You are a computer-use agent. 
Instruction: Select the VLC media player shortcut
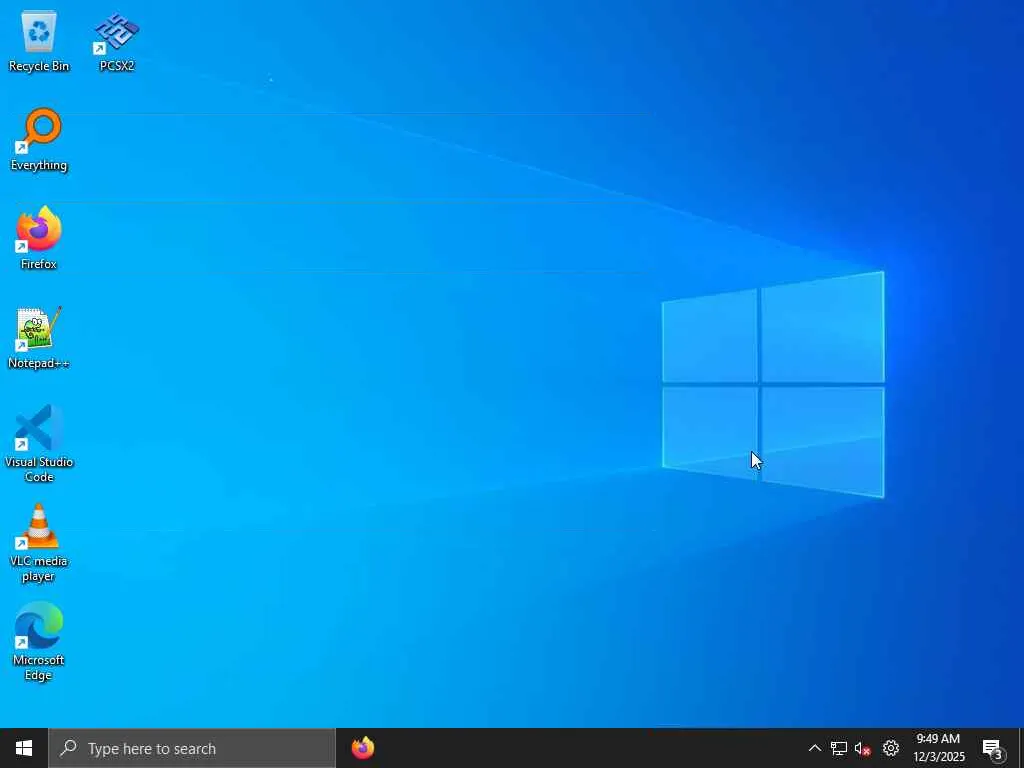click(x=39, y=543)
